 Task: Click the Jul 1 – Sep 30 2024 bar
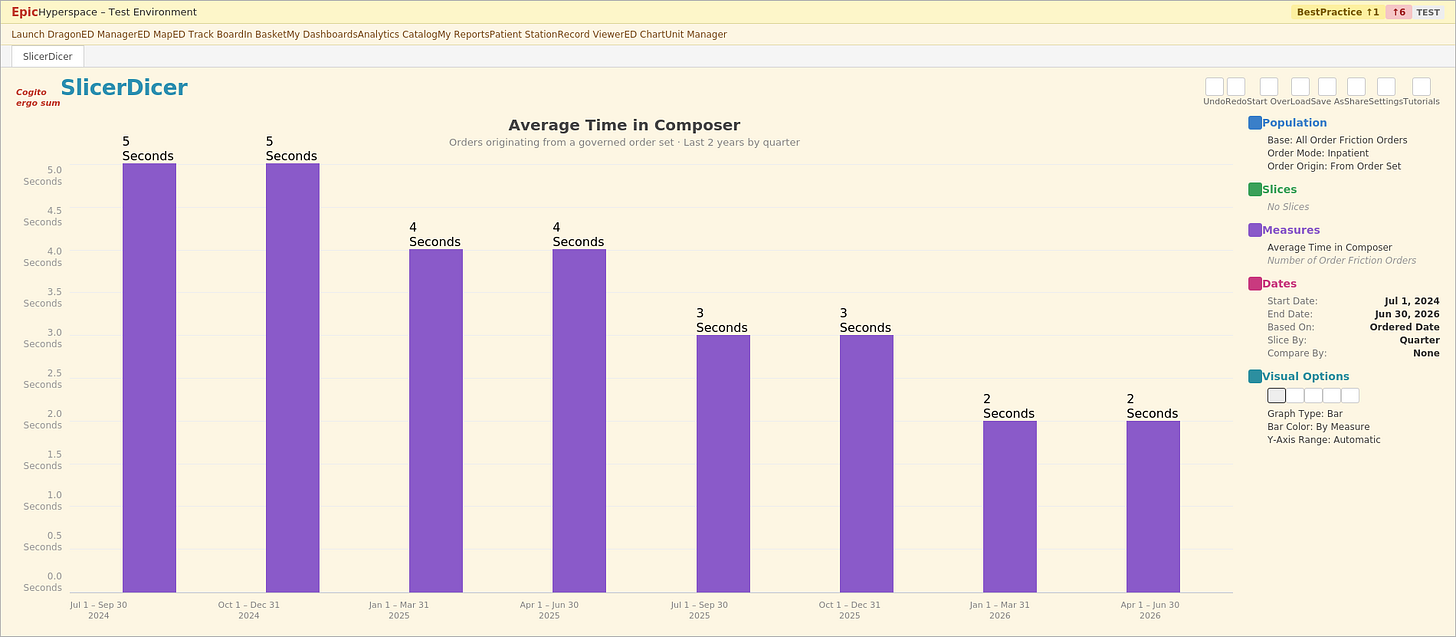click(149, 378)
